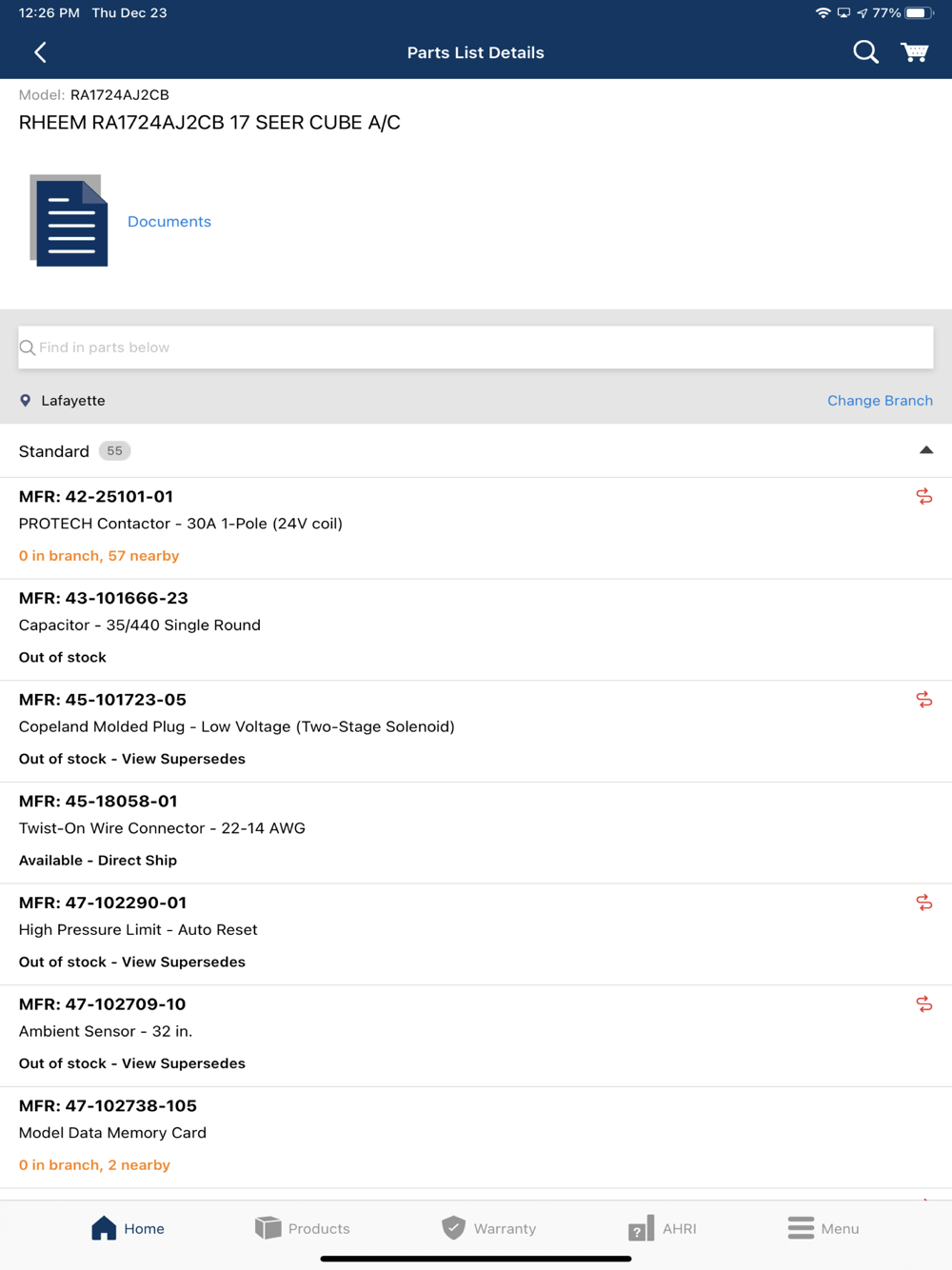Tap 0 in branch, 57 nearby availability

[99, 556]
